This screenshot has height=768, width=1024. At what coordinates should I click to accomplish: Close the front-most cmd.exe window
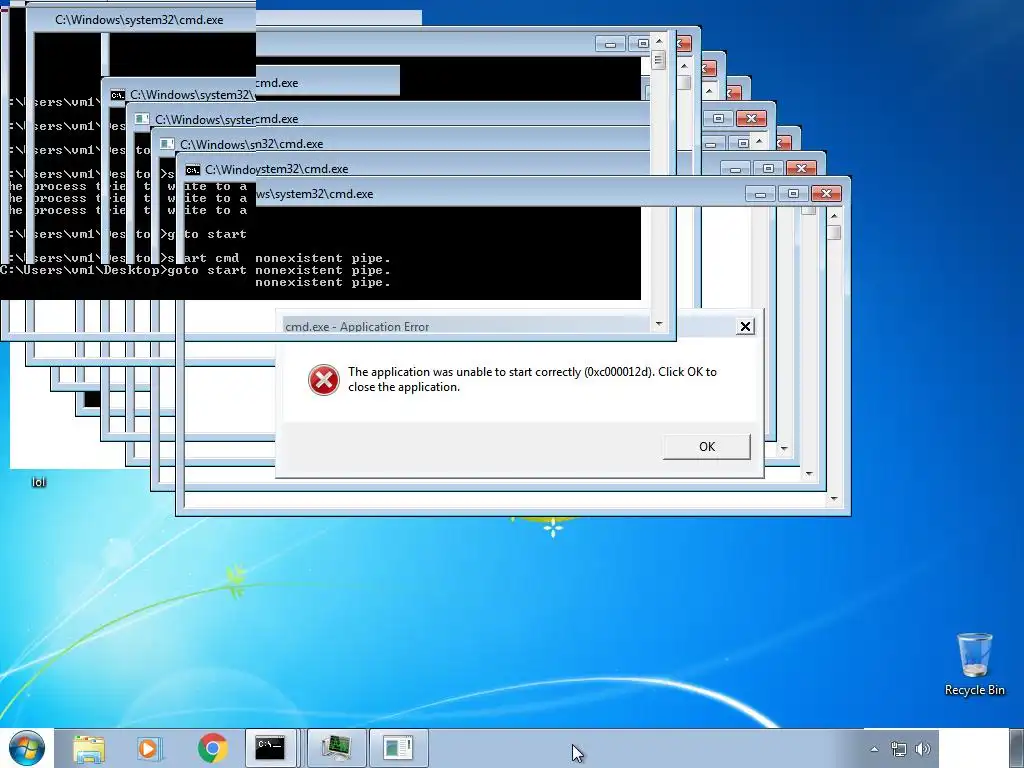tap(826, 194)
